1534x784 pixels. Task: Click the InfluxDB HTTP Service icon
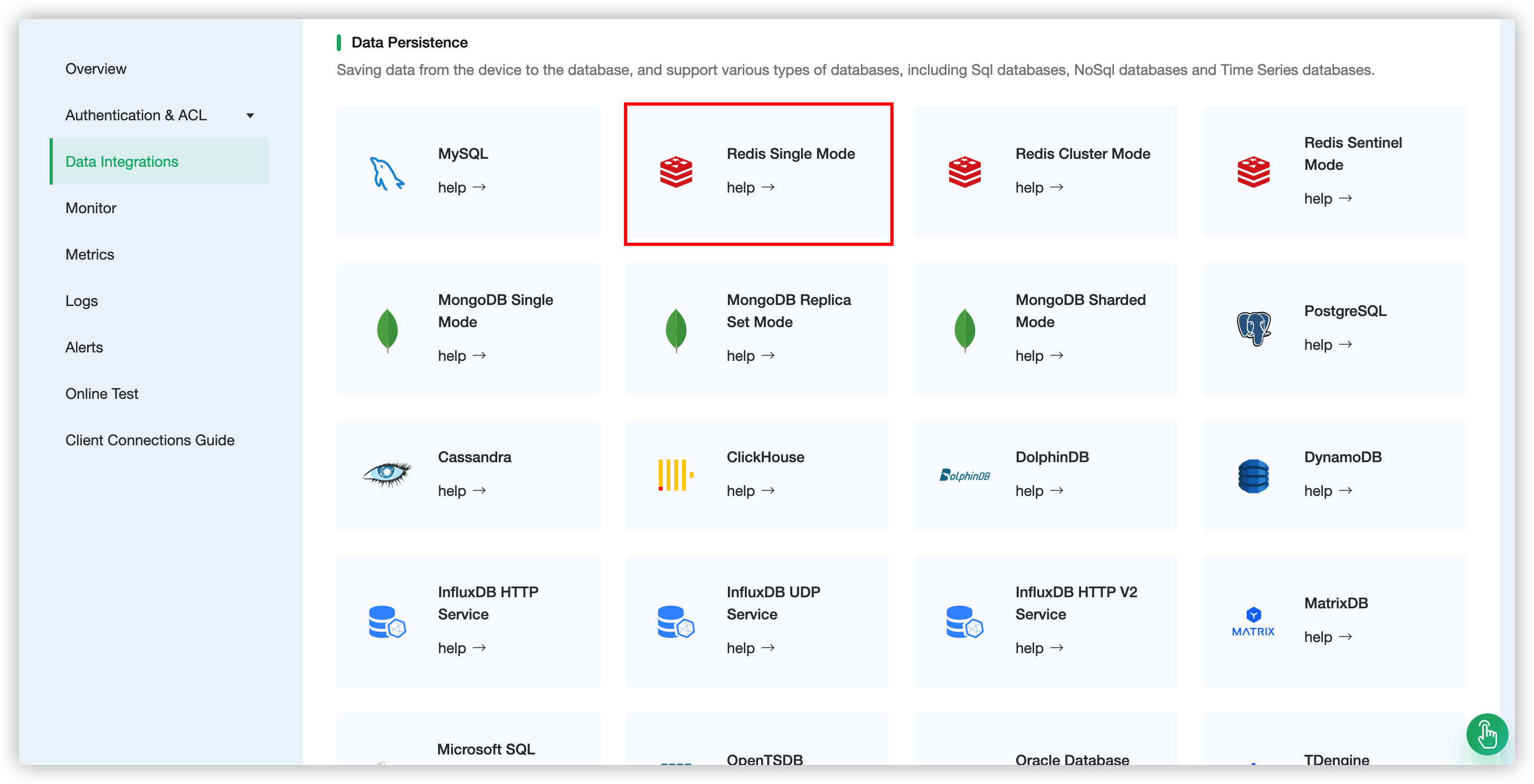coord(387,622)
